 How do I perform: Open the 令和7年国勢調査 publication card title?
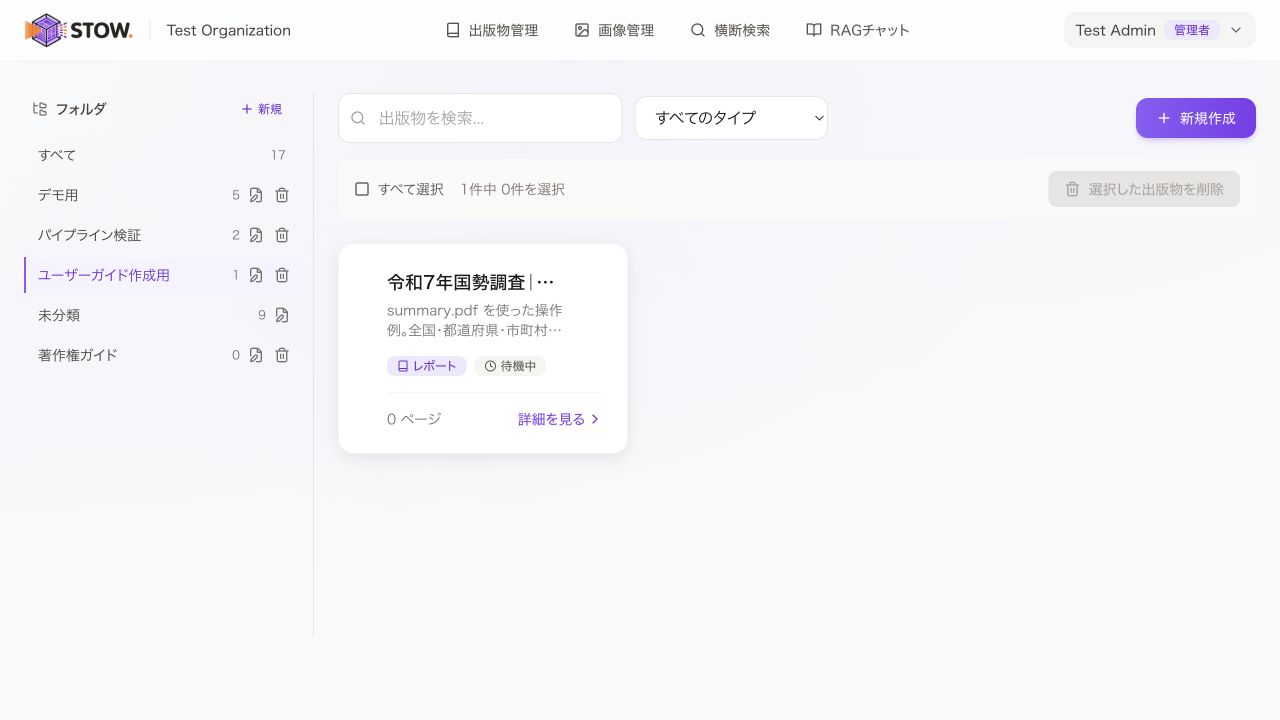click(x=470, y=282)
